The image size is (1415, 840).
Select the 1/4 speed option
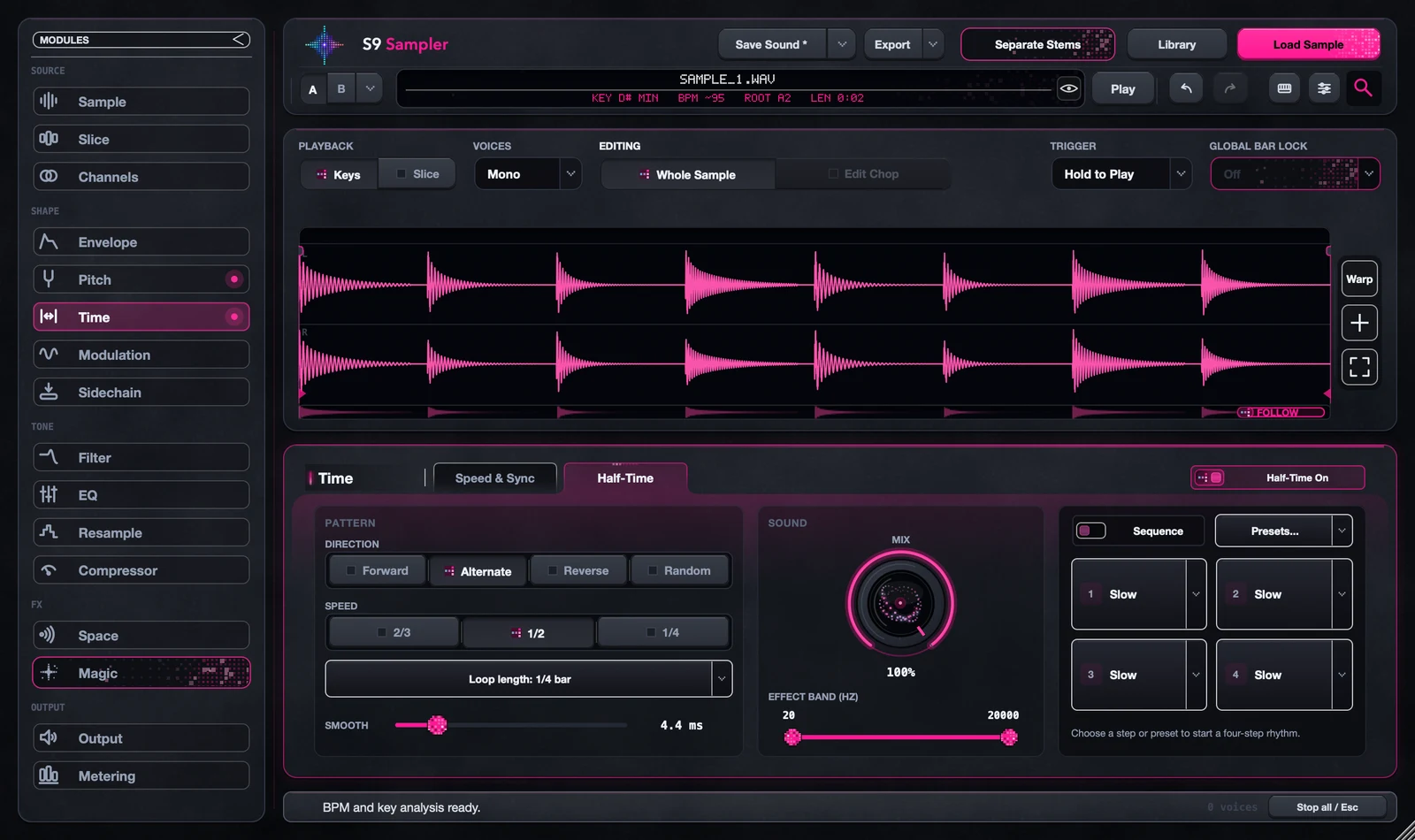663,632
